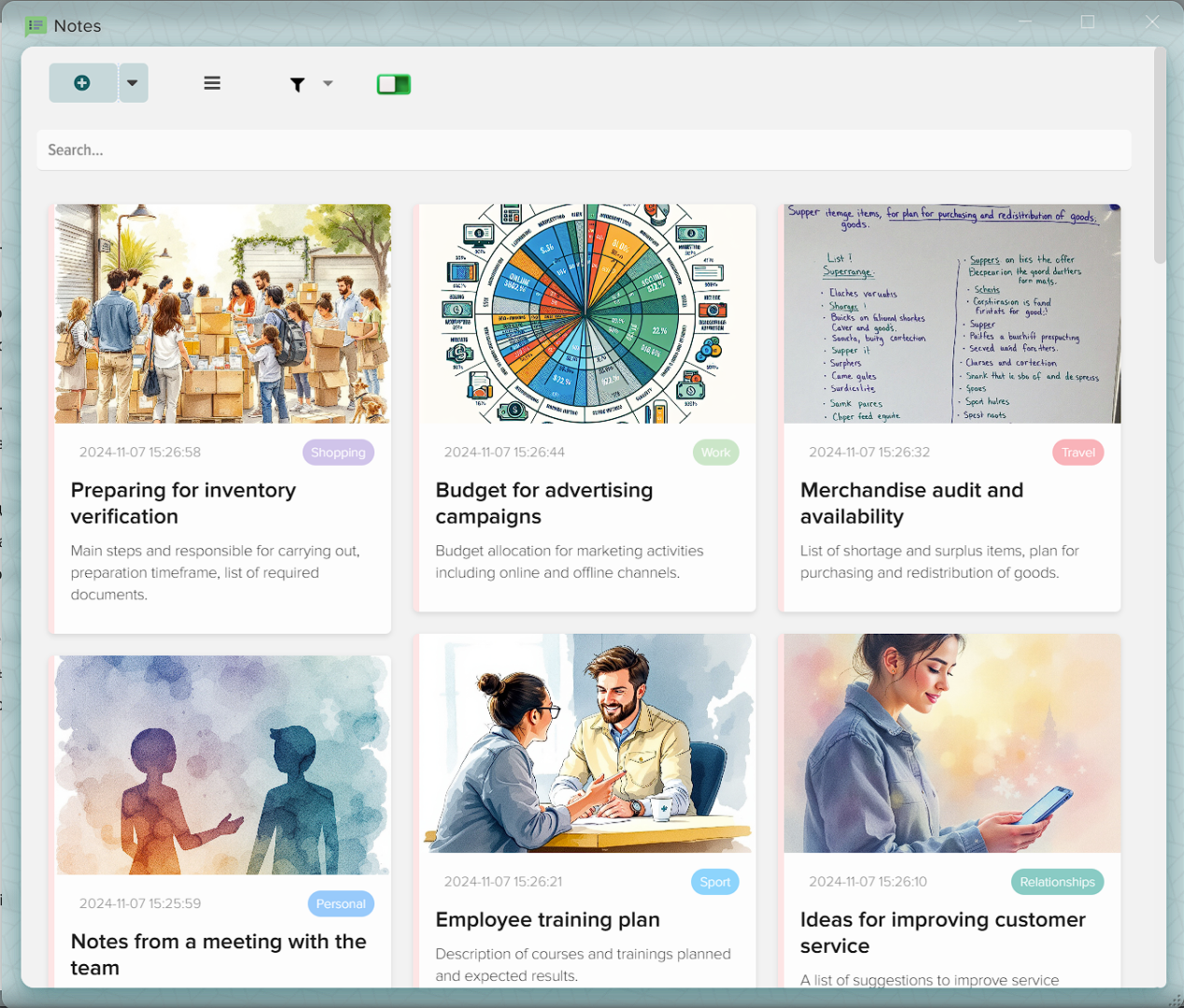
Task: Open the hamburger menu icon
Action: tap(212, 83)
